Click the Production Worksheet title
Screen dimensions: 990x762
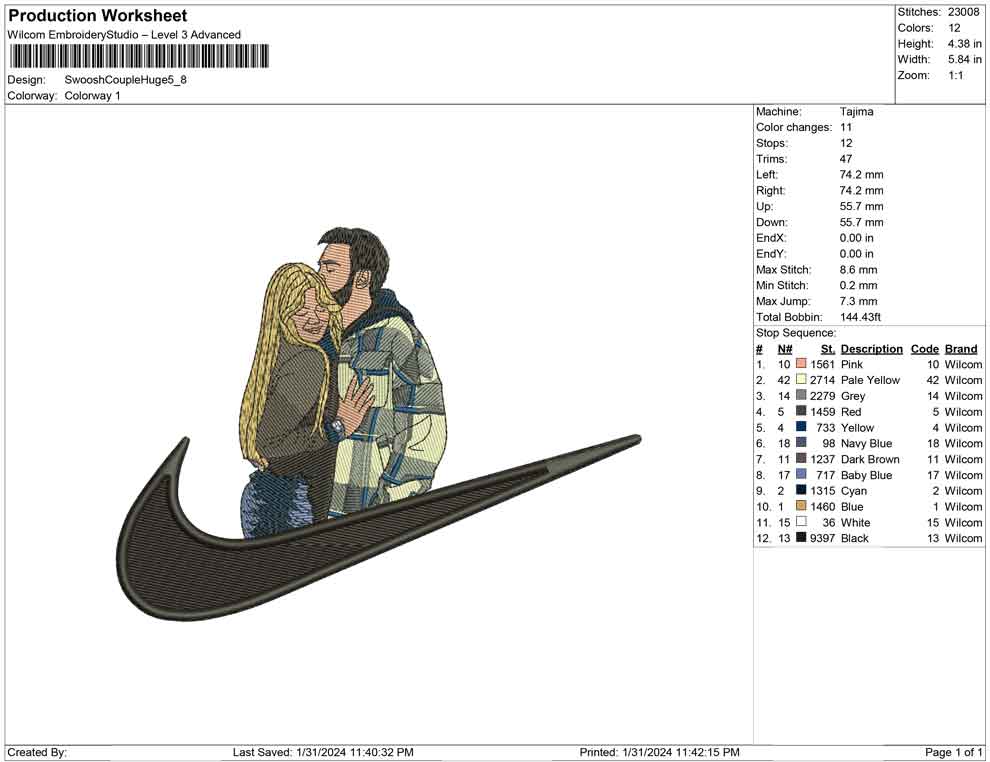(x=98, y=16)
